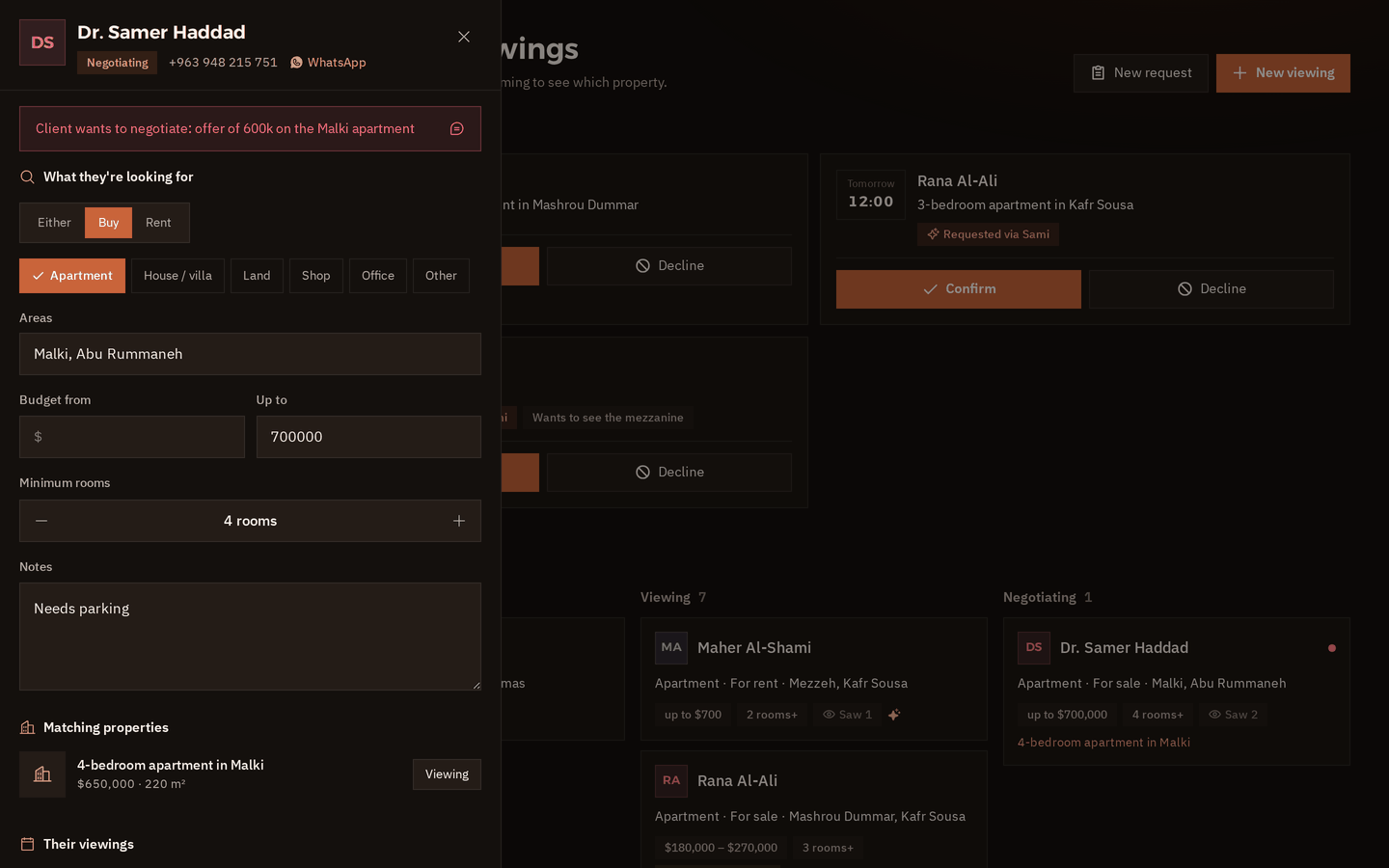Click the Saw 2 eye indicator

click(x=1233, y=715)
